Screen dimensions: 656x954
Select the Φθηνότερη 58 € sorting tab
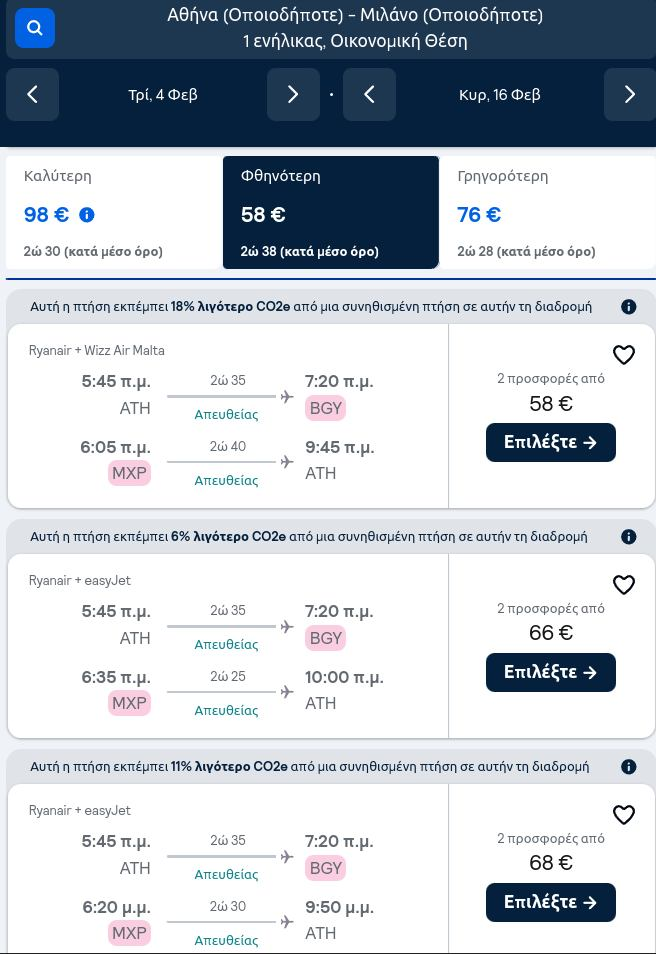330,212
